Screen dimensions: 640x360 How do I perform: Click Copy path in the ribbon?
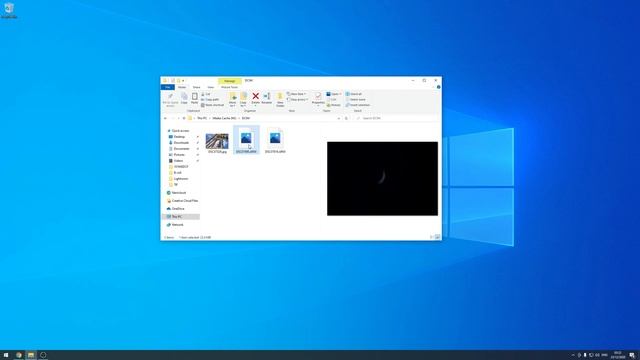click(x=210, y=100)
